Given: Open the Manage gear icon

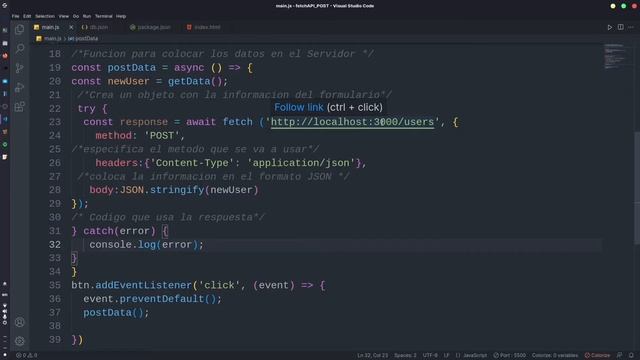Looking at the screenshot, I should tap(20, 341).
